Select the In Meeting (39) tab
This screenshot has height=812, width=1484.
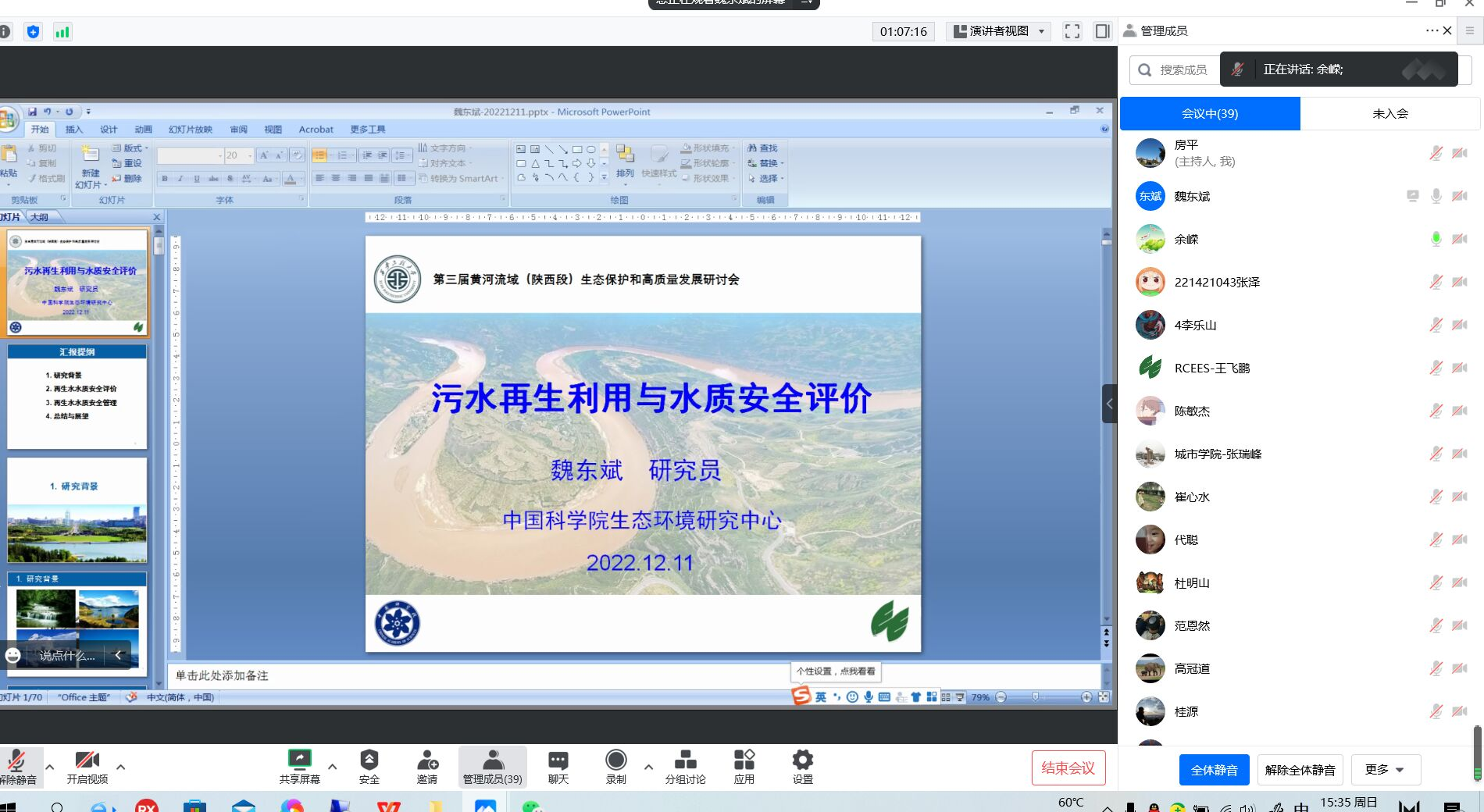coord(1209,114)
